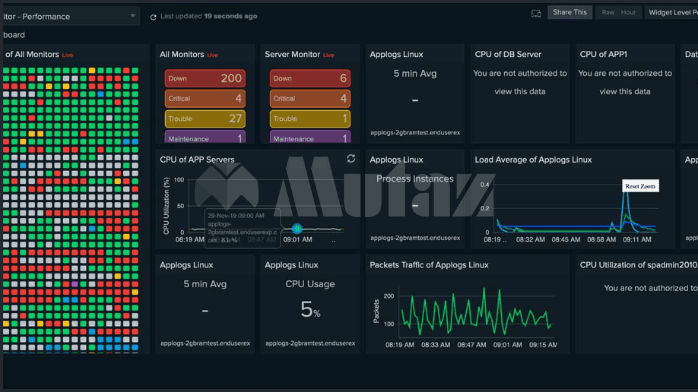The image size is (698, 392).
Task: Click the green Packets traffic line graph
Action: pyautogui.click(x=476, y=311)
